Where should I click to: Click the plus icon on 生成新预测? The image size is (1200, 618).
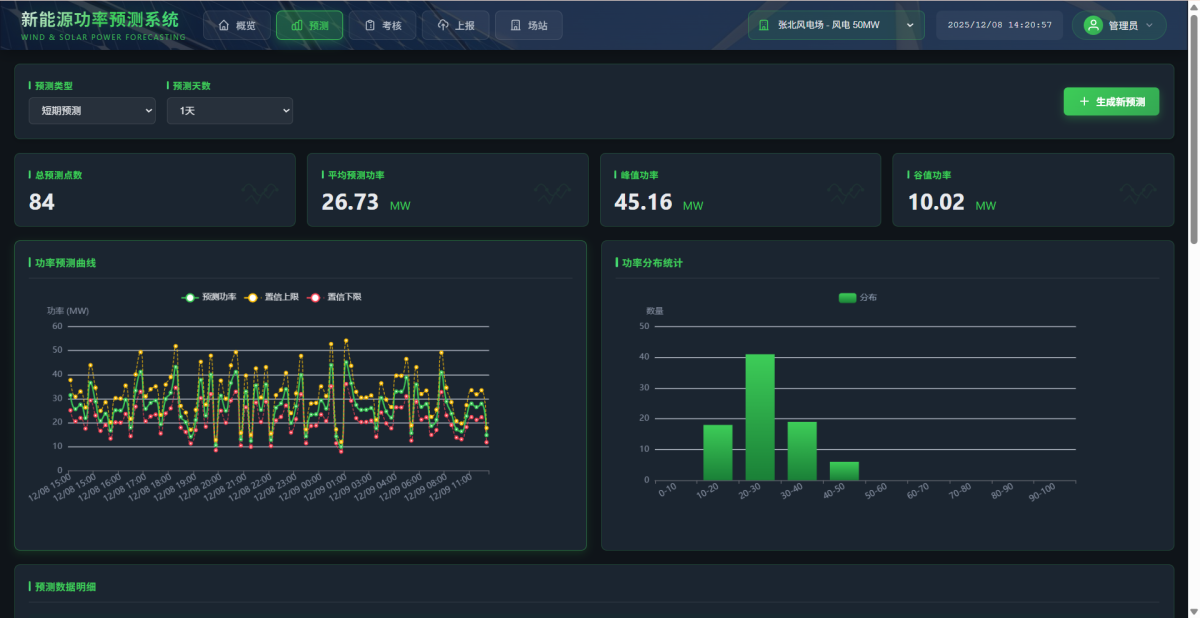click(x=1084, y=102)
